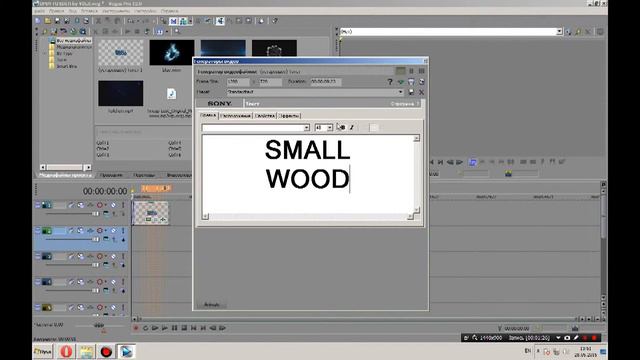Click the playback rate slider below track list
This screenshot has width=640, height=360.
tap(99, 326)
